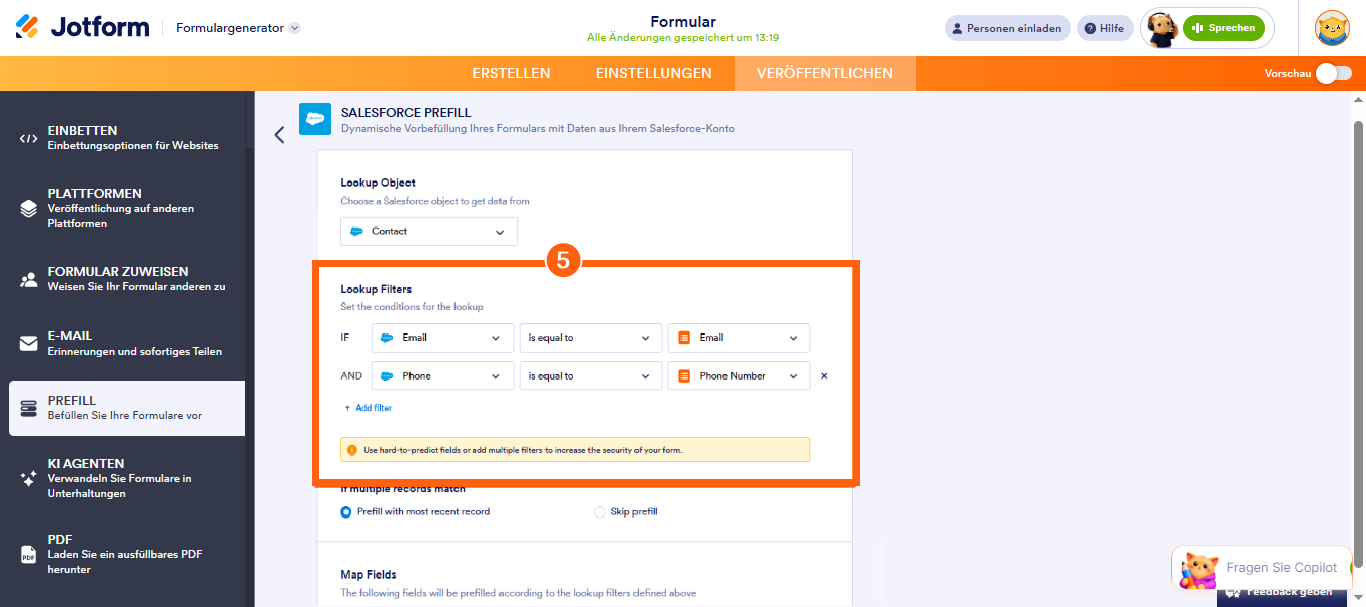Go back using the left arrow
Screen dimensions: 1366x607
click(279, 134)
